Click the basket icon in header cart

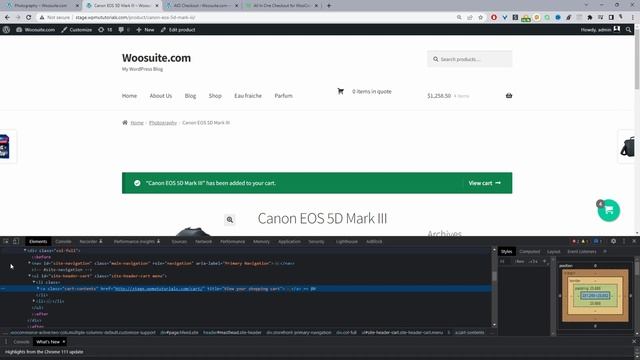click(509, 96)
